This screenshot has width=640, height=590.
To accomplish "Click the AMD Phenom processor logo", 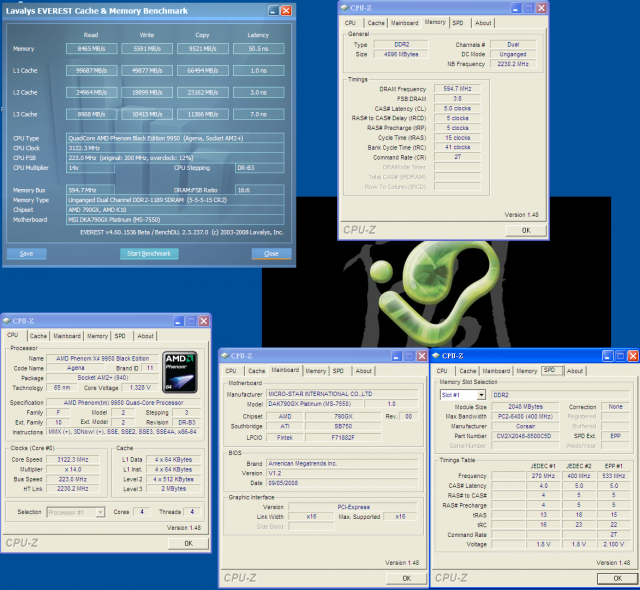I will click(180, 372).
